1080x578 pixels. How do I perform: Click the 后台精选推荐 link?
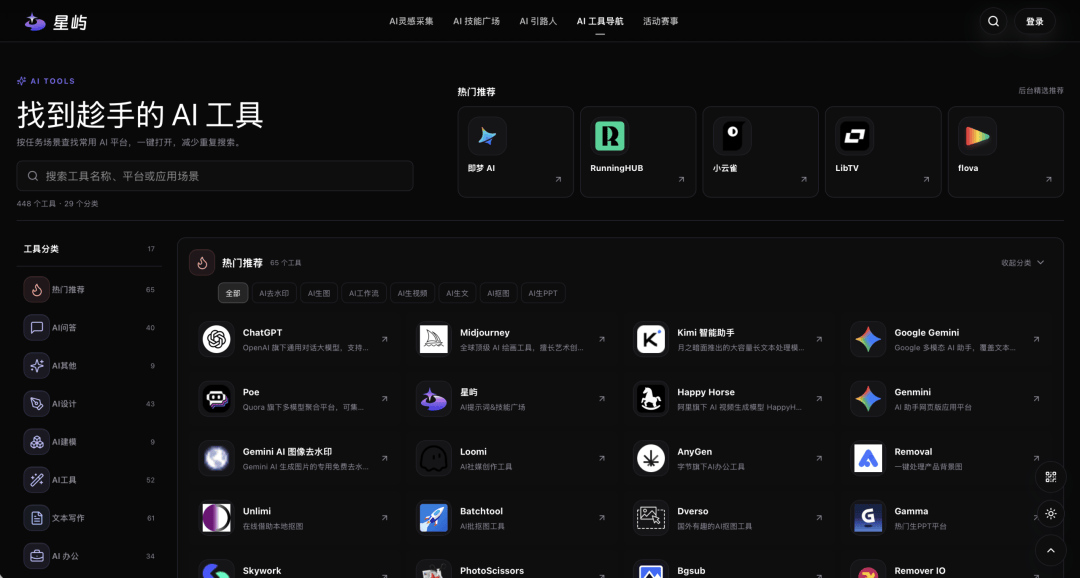click(1041, 91)
